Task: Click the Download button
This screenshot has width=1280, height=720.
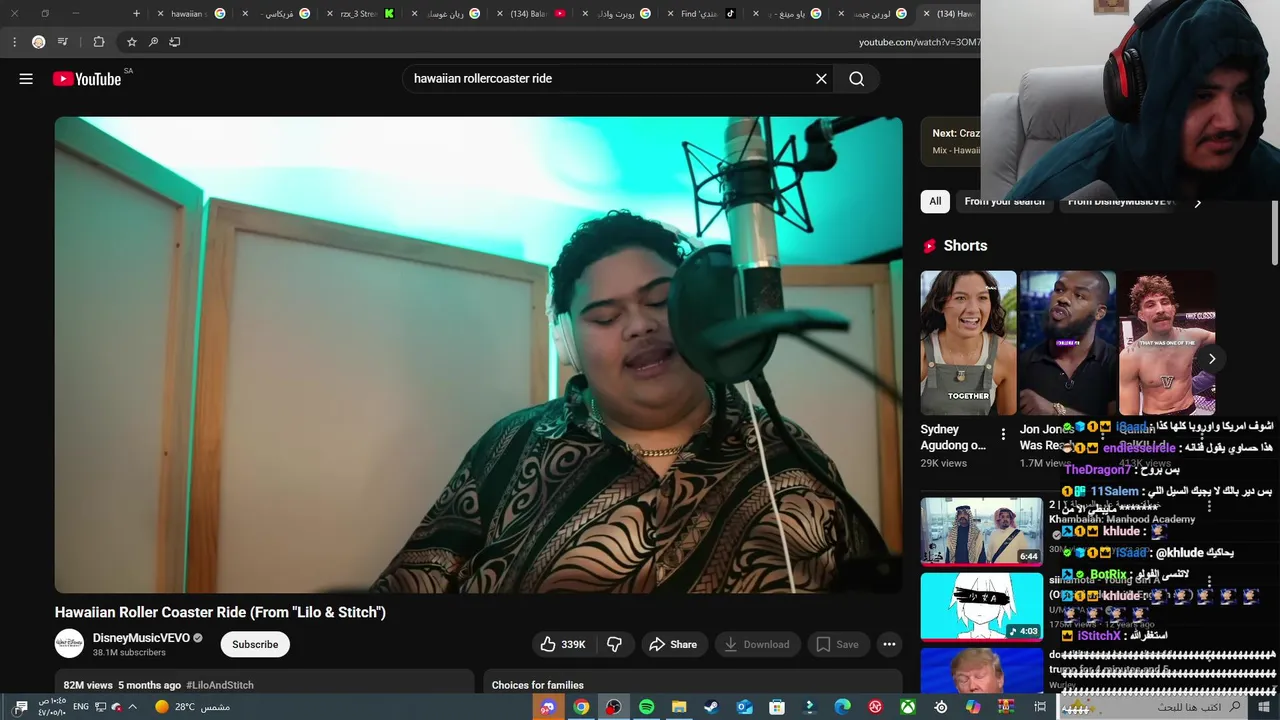Action: pyautogui.click(x=756, y=645)
